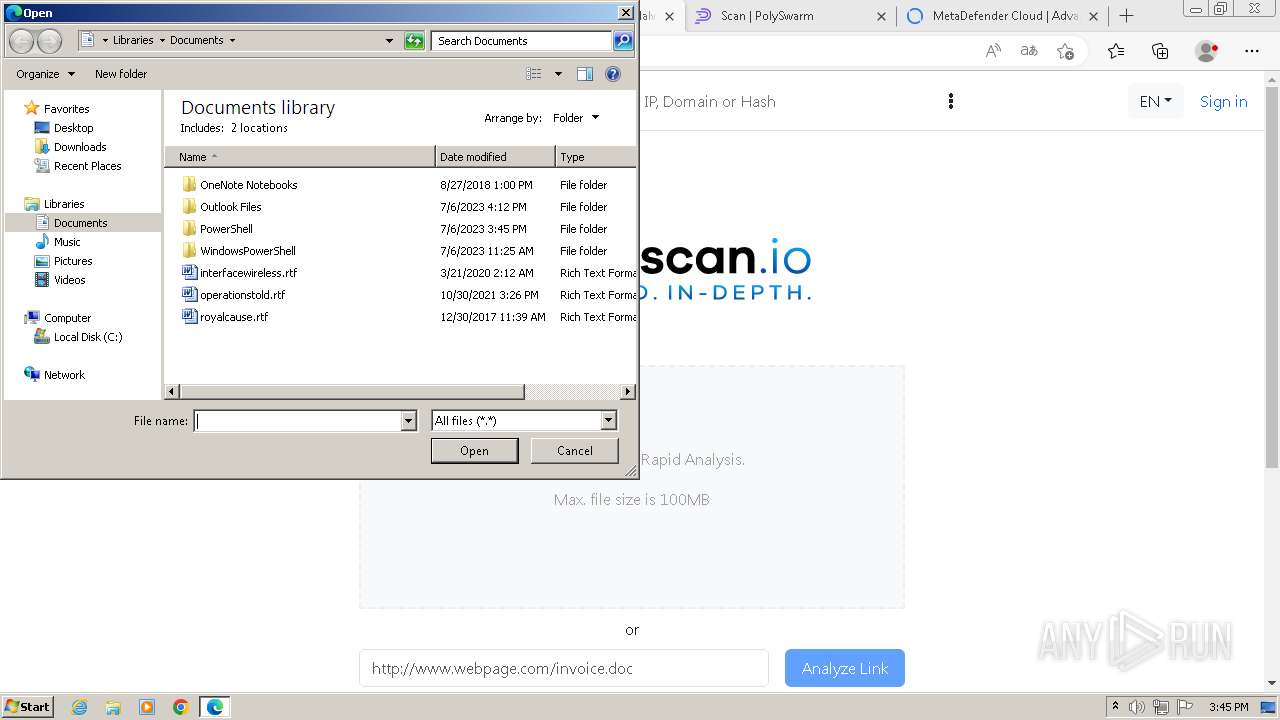Click the Cancel button
The image size is (1280, 720).
(x=575, y=451)
